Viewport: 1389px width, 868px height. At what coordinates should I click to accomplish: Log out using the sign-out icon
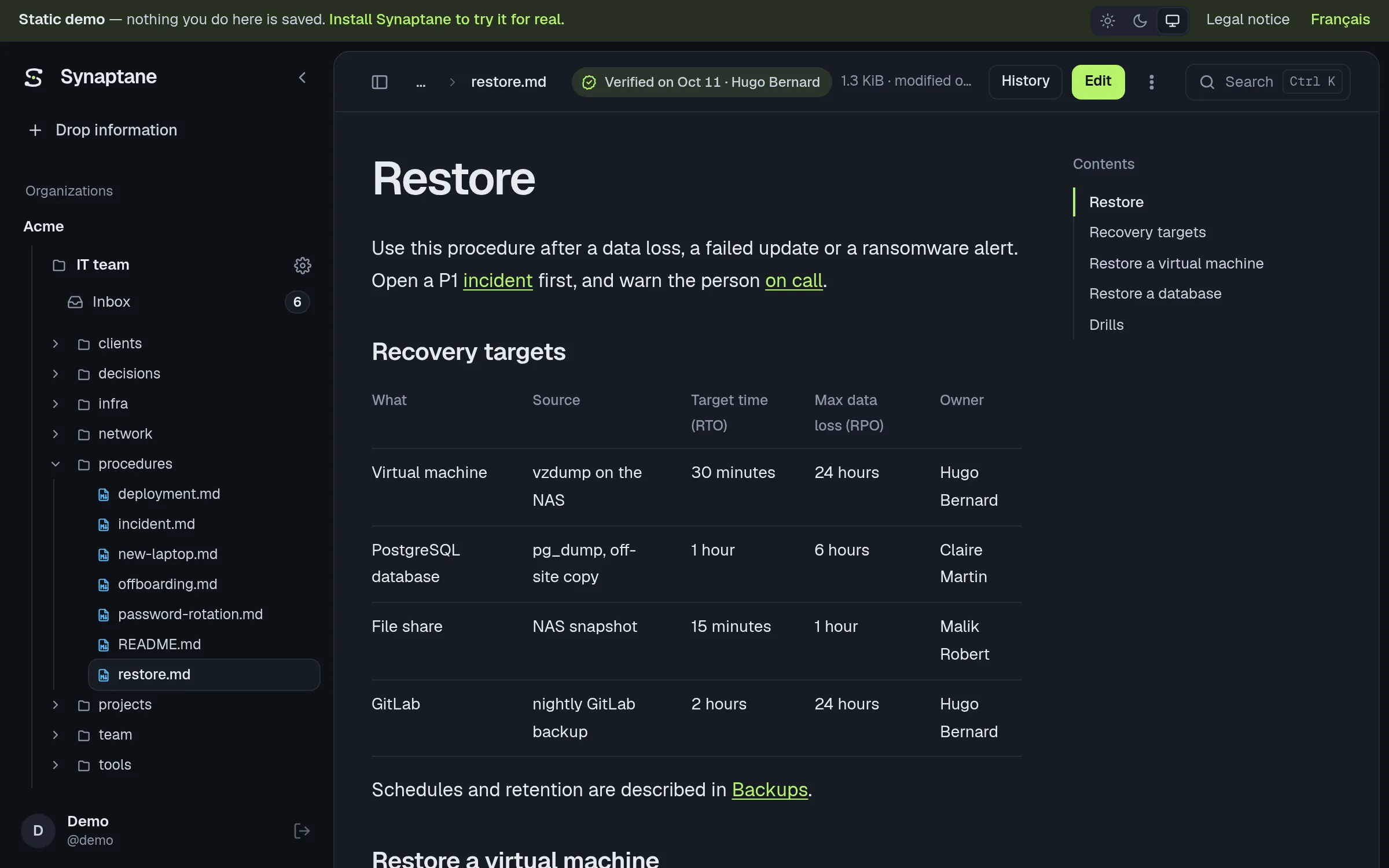302,831
